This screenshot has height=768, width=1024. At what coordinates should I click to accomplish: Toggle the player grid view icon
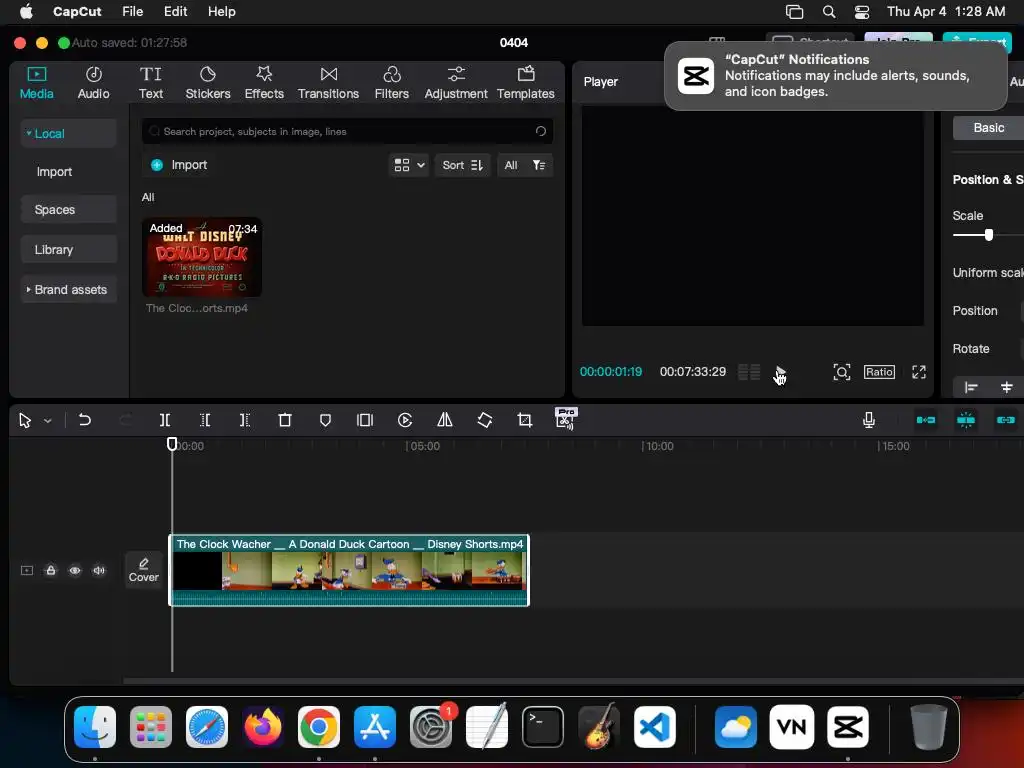tap(749, 372)
